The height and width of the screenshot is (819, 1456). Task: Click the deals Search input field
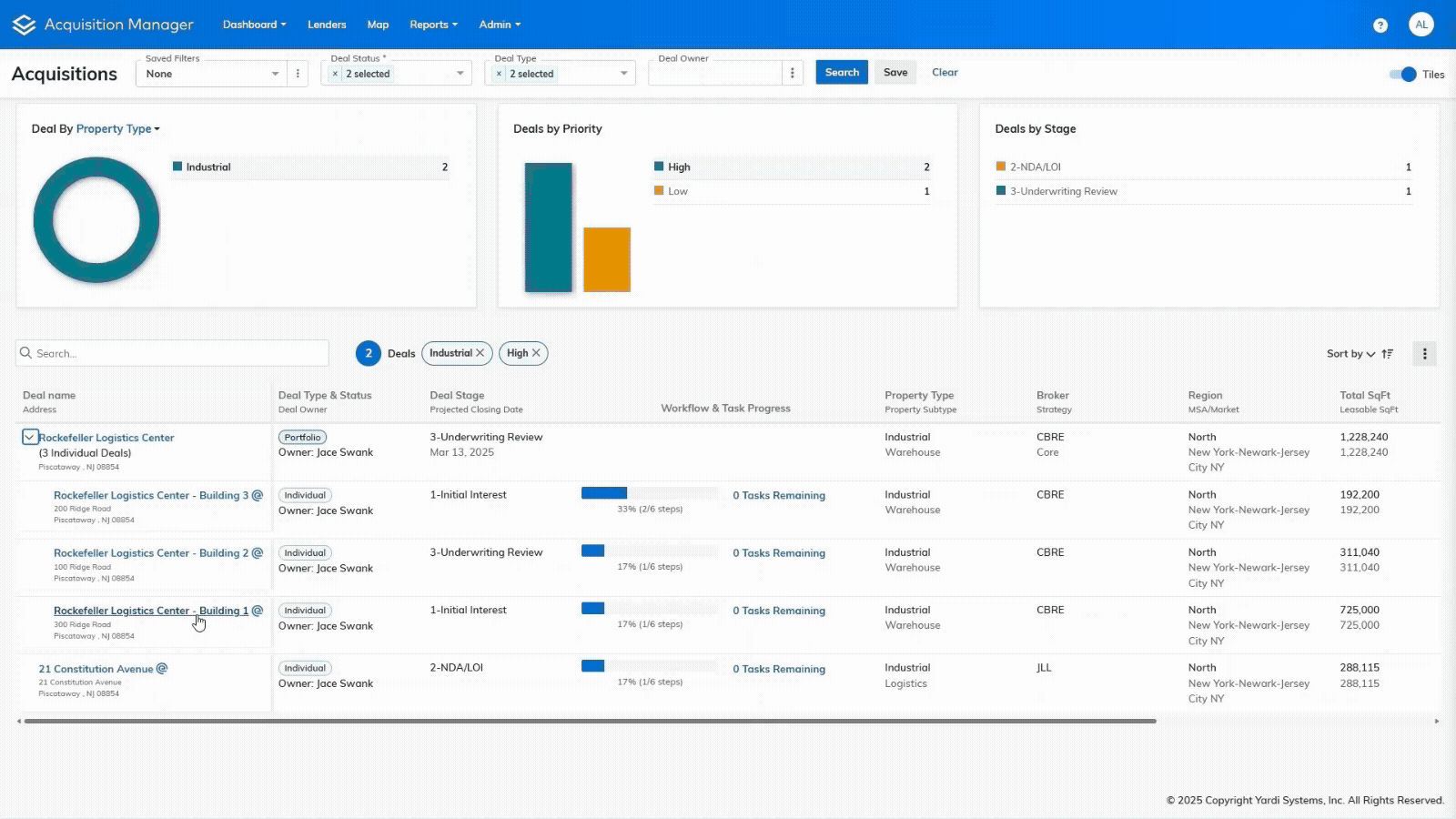coord(173,353)
